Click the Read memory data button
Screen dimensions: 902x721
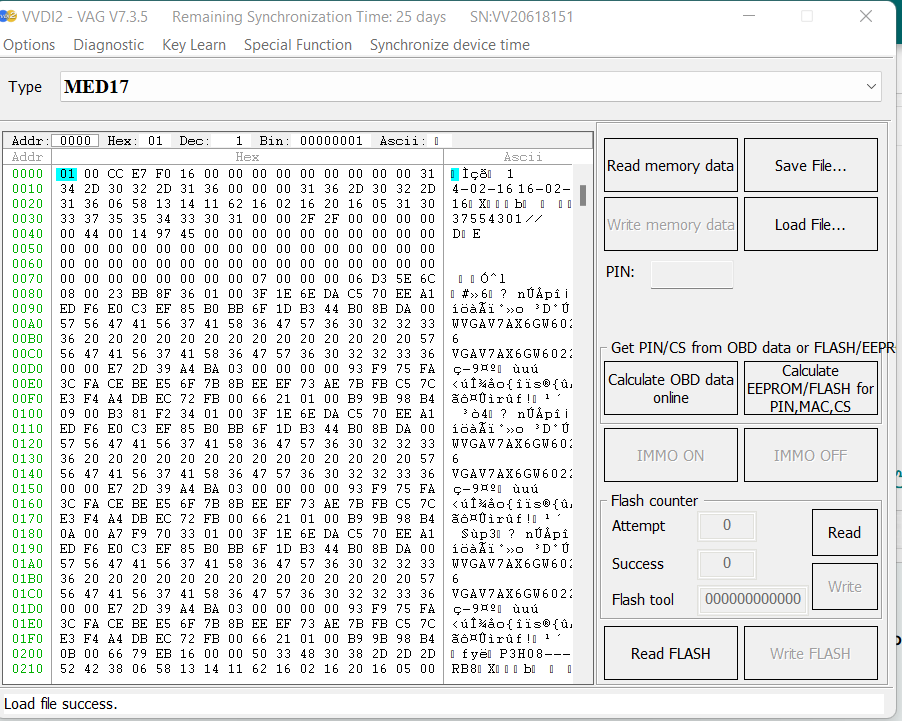pos(670,166)
